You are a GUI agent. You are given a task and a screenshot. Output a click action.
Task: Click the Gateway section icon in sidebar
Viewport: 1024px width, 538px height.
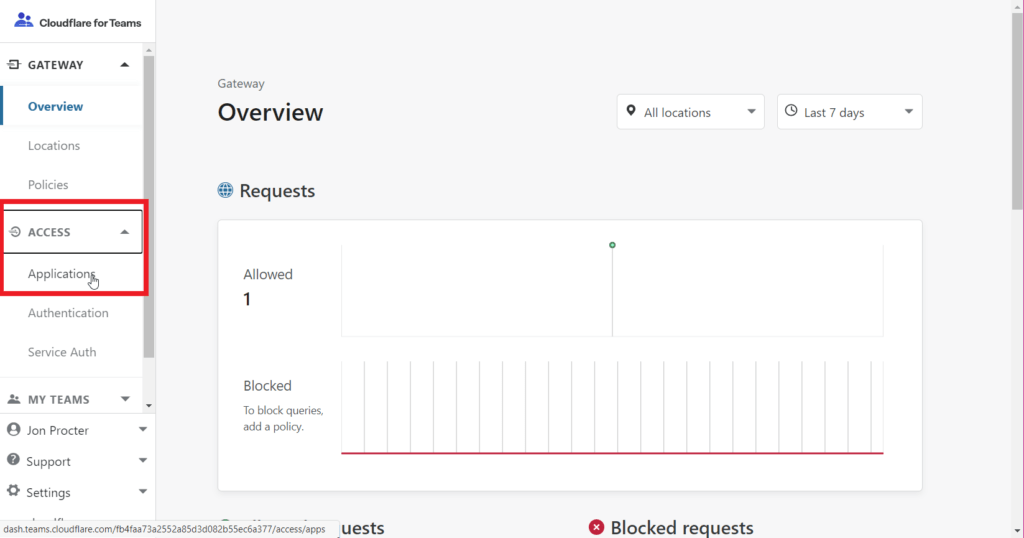(14, 64)
